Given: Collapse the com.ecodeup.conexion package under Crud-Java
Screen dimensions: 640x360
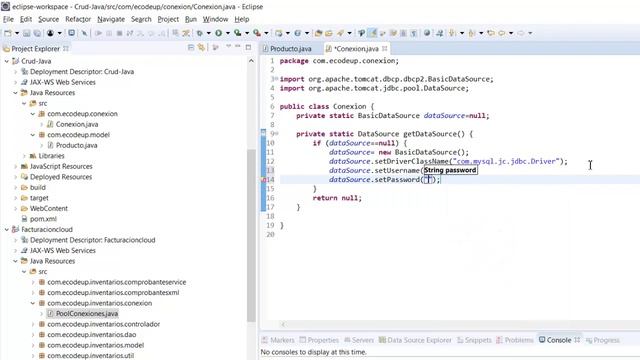Looking at the screenshot, I should tap(33, 114).
